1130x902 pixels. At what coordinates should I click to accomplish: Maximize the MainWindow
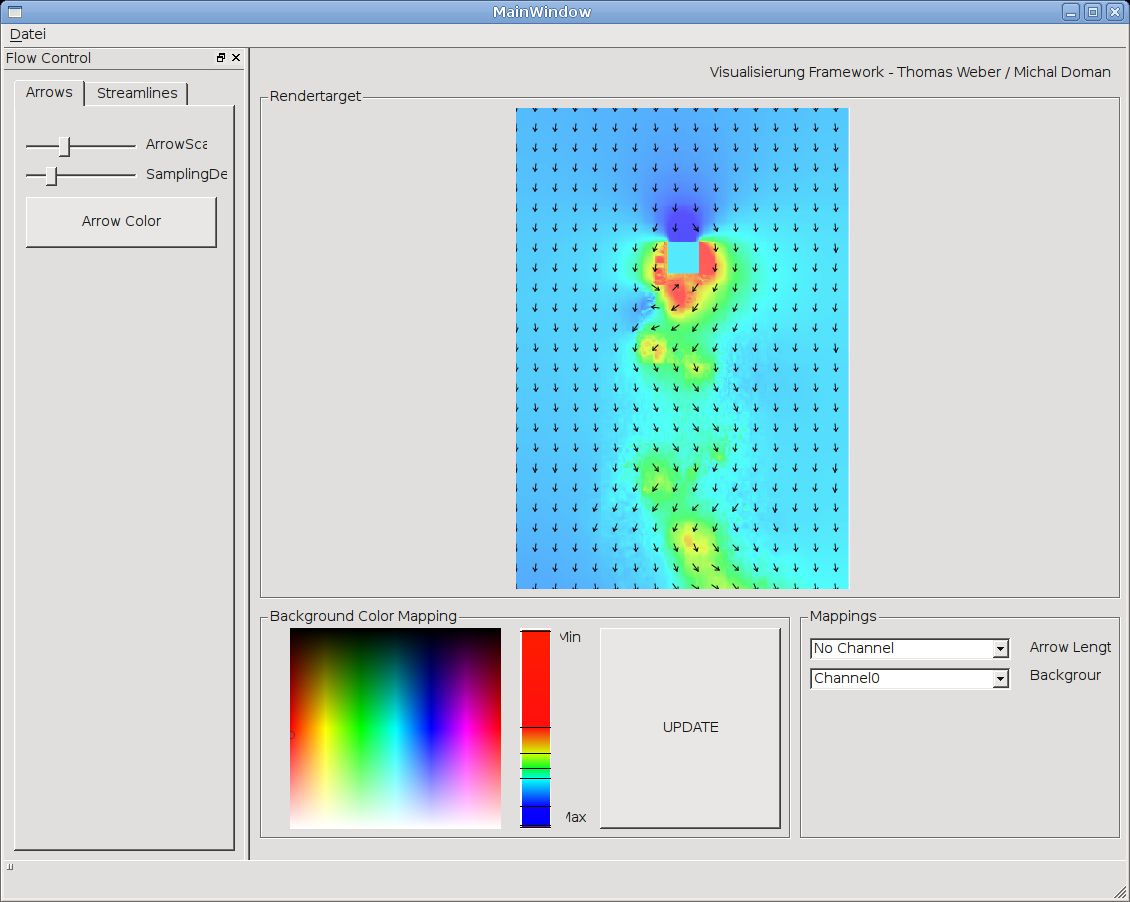[x=1092, y=12]
